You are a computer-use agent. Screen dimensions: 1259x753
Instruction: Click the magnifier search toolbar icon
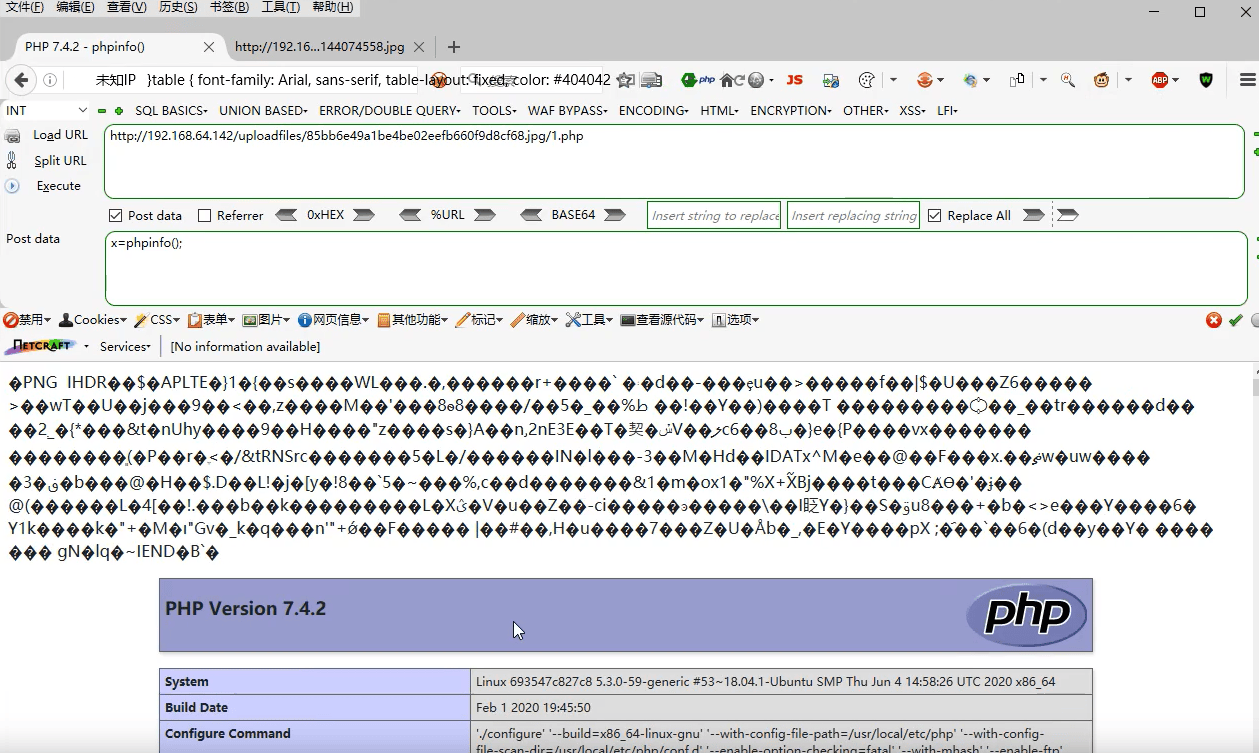click(x=1068, y=80)
